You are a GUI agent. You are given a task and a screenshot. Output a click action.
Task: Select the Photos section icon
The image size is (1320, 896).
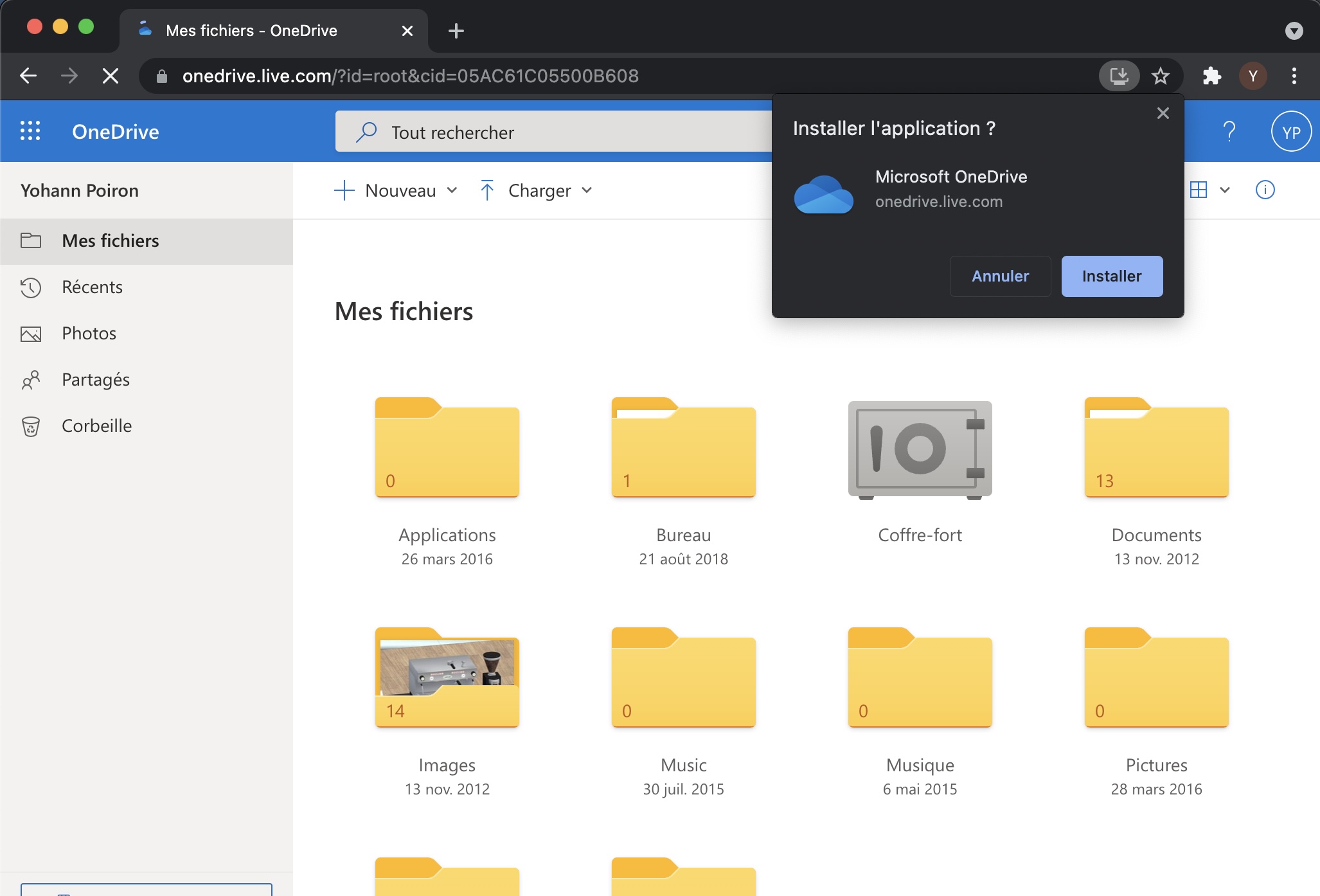tap(30, 333)
